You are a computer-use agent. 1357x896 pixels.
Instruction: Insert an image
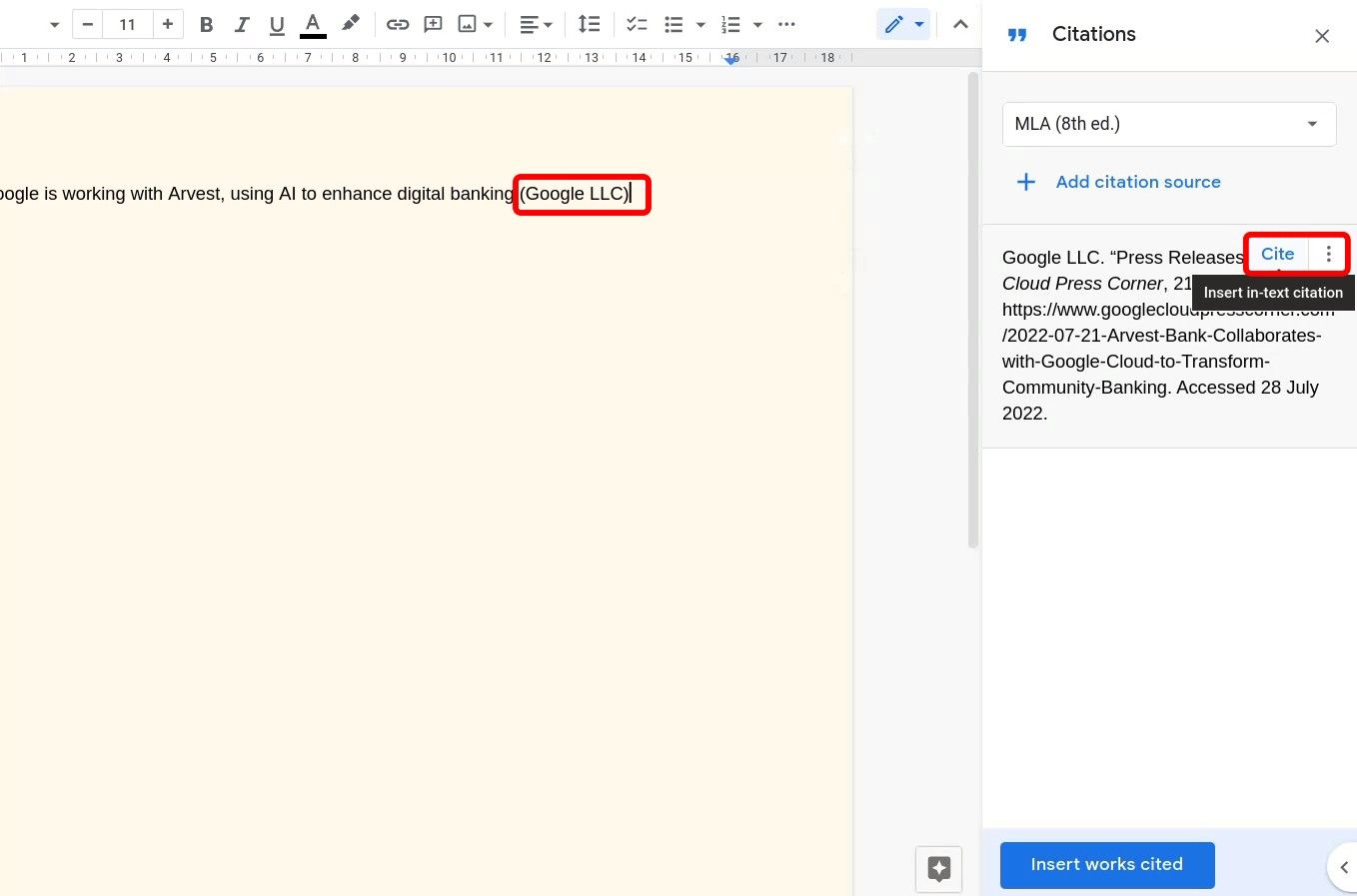[x=469, y=24]
